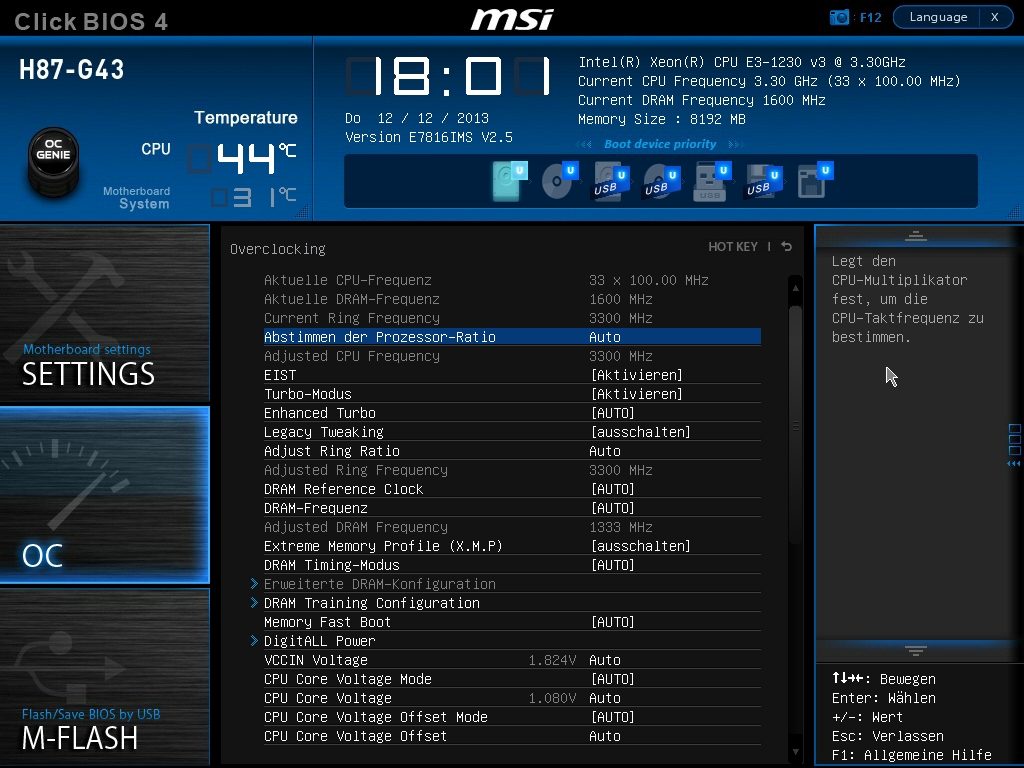Click the H87-G43 board name
The image size is (1024, 768).
pyautogui.click(x=71, y=69)
